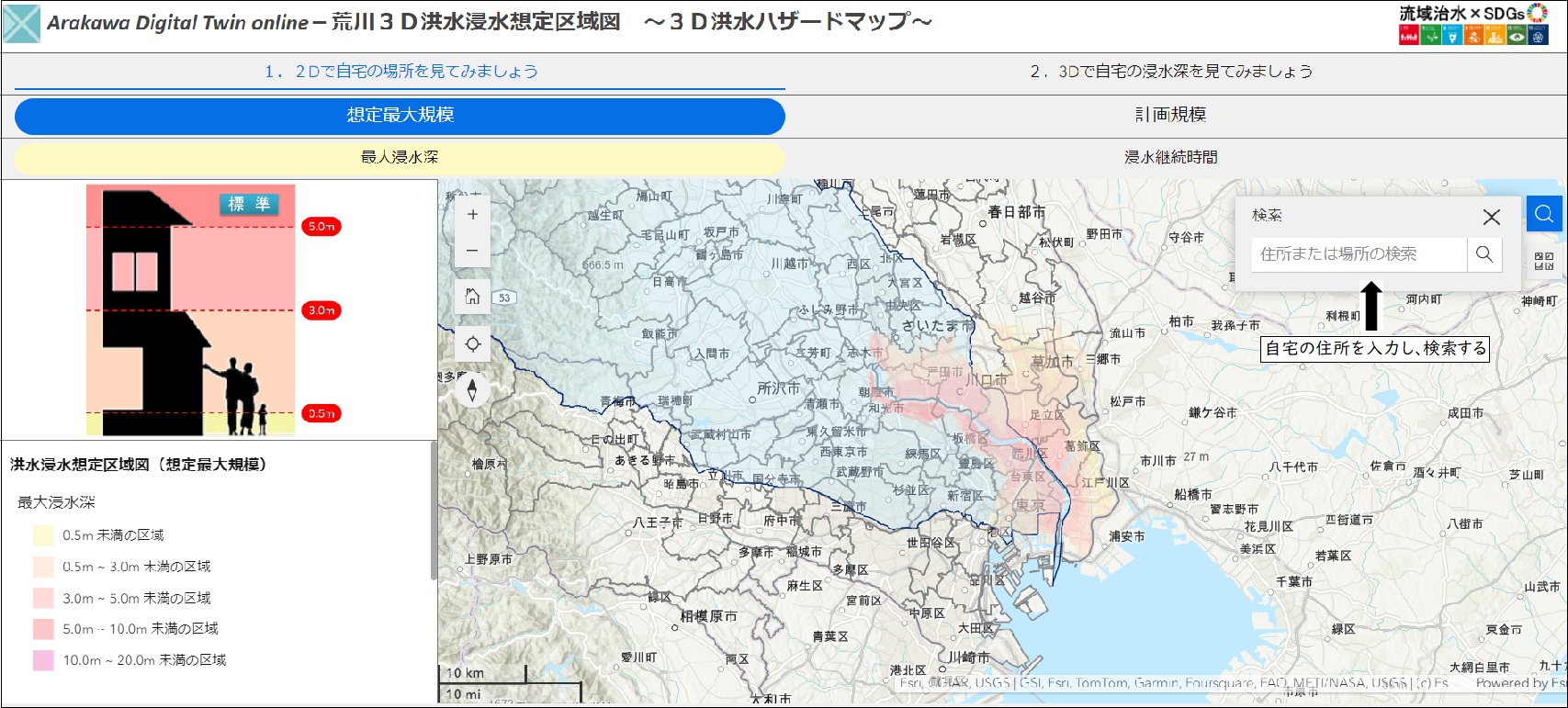
Task: Click the flood depth house illustration
Action: pyautogui.click(x=191, y=310)
